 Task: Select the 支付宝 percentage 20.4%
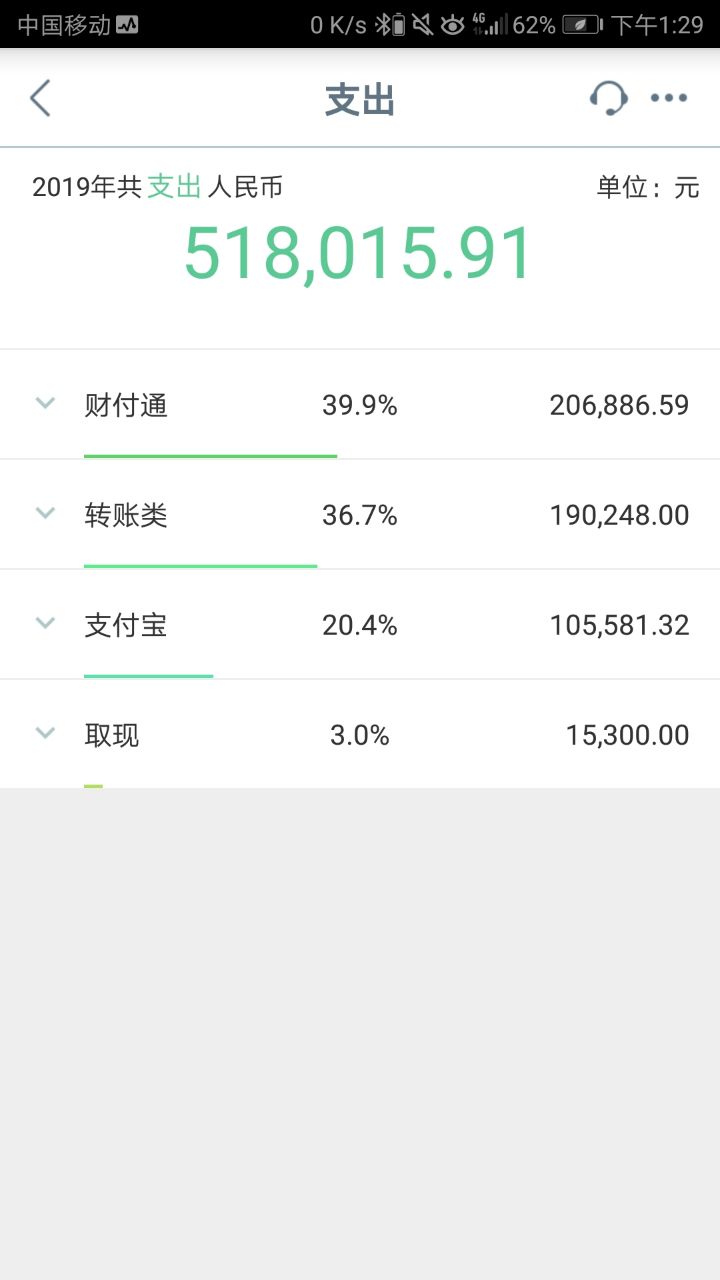point(360,625)
